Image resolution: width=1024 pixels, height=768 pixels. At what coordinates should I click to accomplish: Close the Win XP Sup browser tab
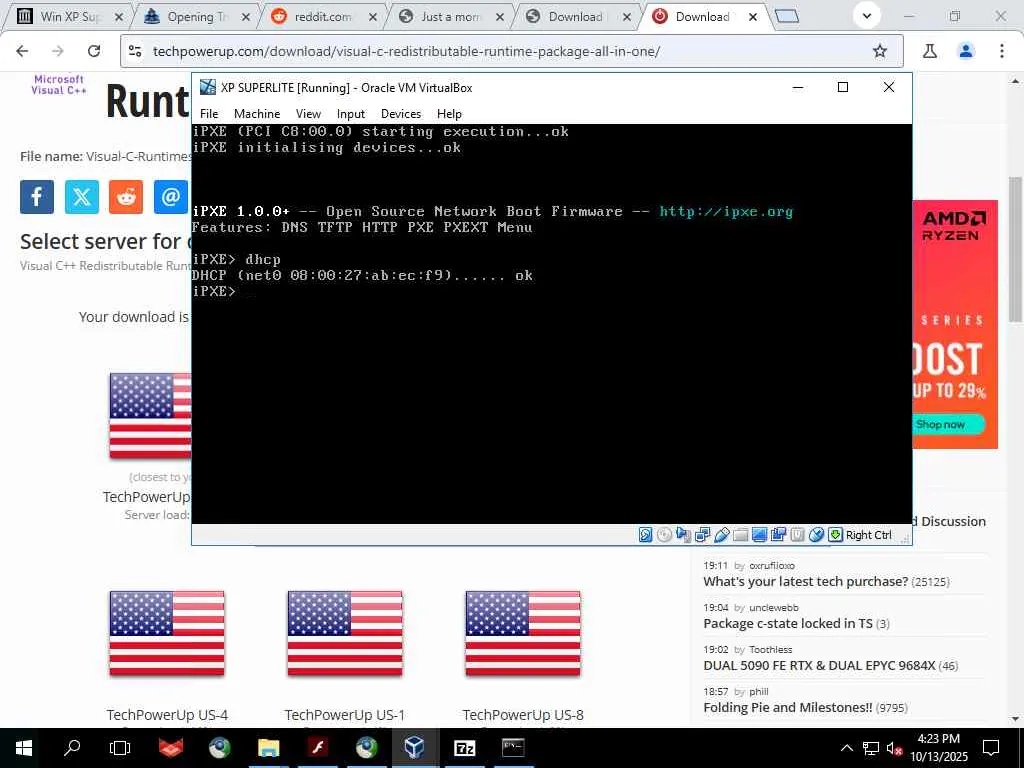coord(119,17)
